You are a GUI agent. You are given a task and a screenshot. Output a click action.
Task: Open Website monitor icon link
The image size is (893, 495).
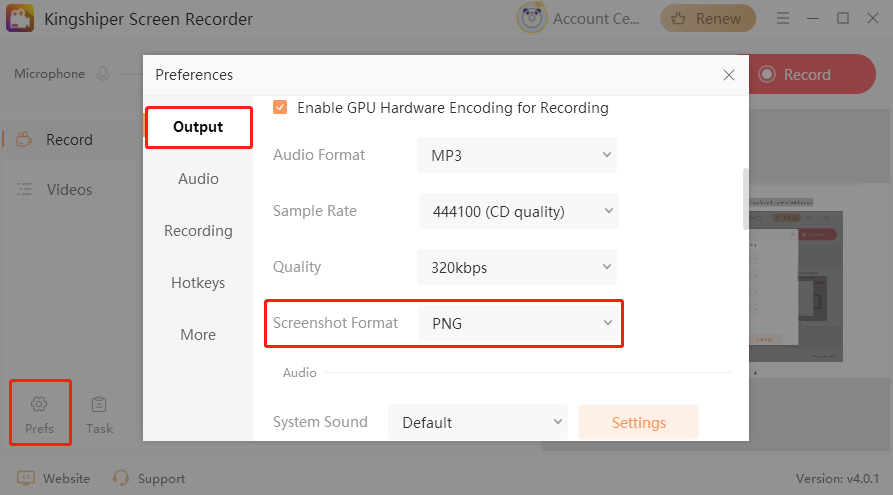(x=26, y=478)
